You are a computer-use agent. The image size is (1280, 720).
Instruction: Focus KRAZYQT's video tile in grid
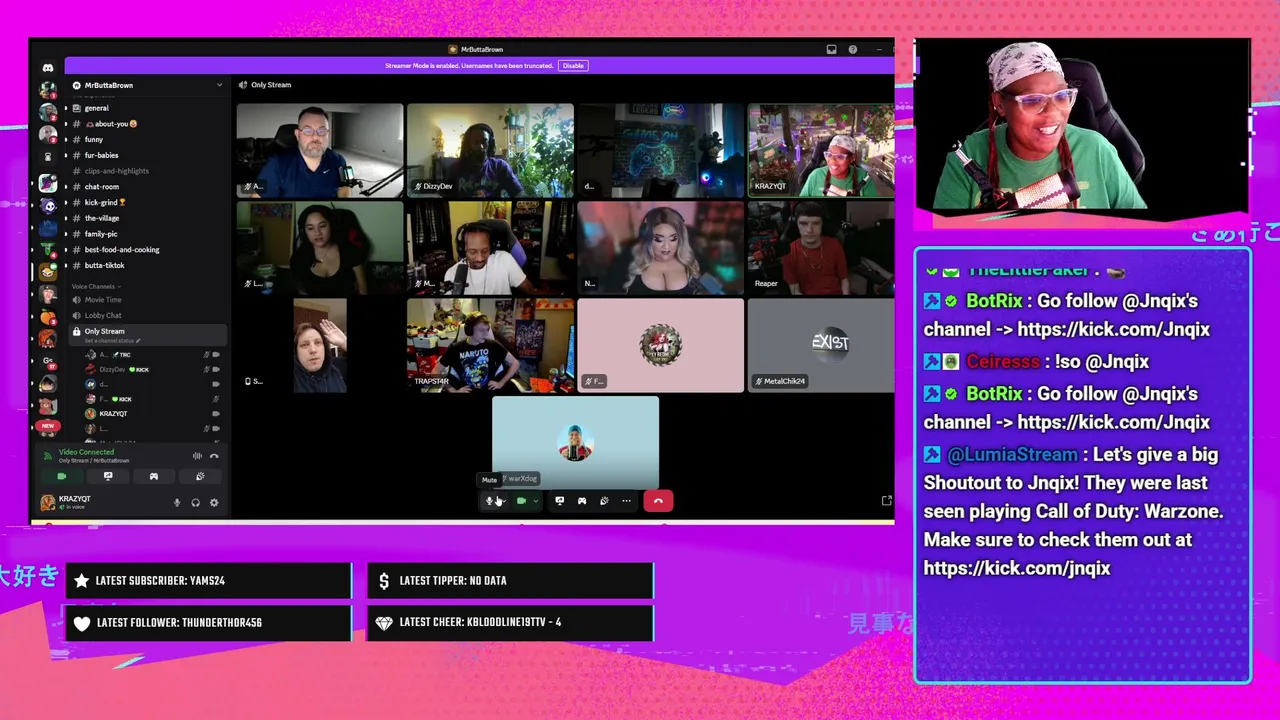821,150
